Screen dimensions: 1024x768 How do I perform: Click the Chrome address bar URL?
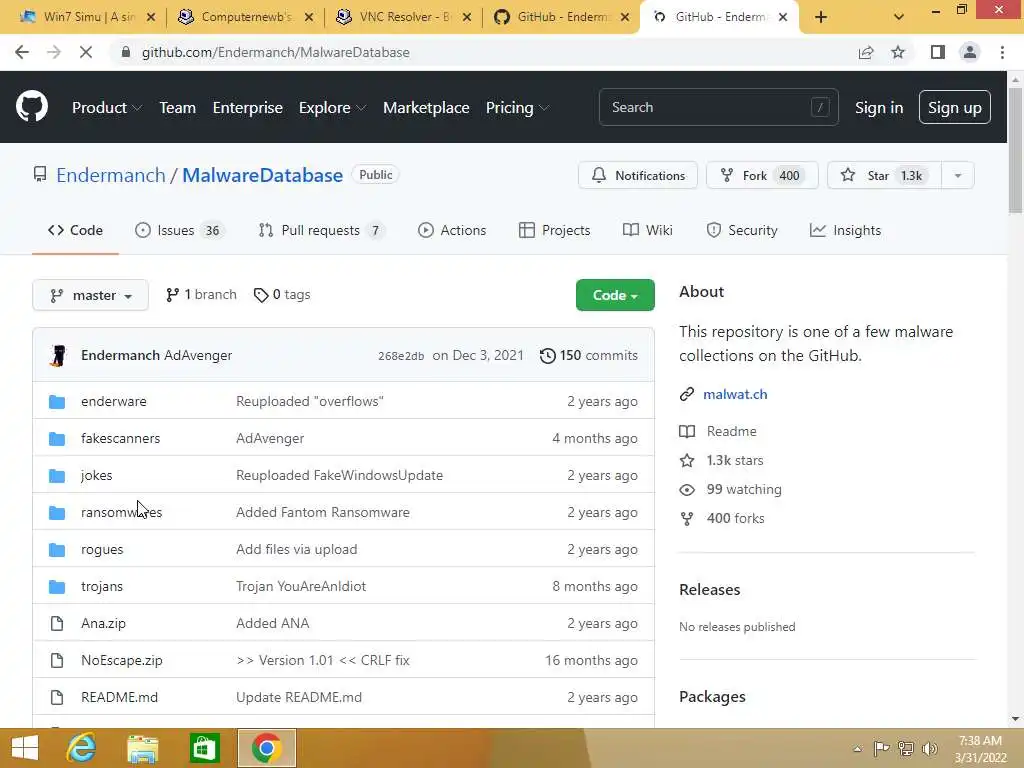tap(276, 52)
